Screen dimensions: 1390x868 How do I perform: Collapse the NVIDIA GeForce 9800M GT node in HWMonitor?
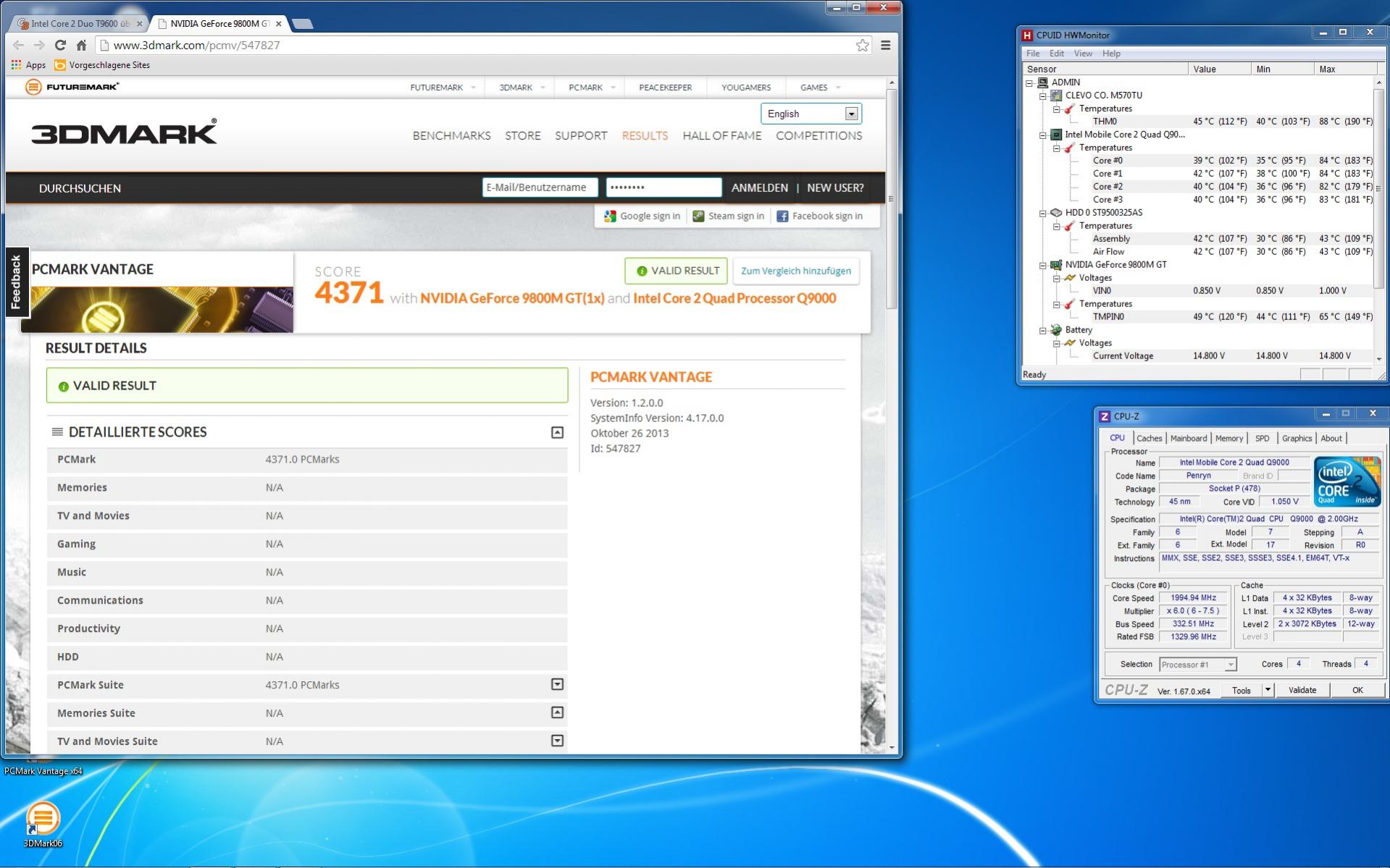click(1043, 265)
